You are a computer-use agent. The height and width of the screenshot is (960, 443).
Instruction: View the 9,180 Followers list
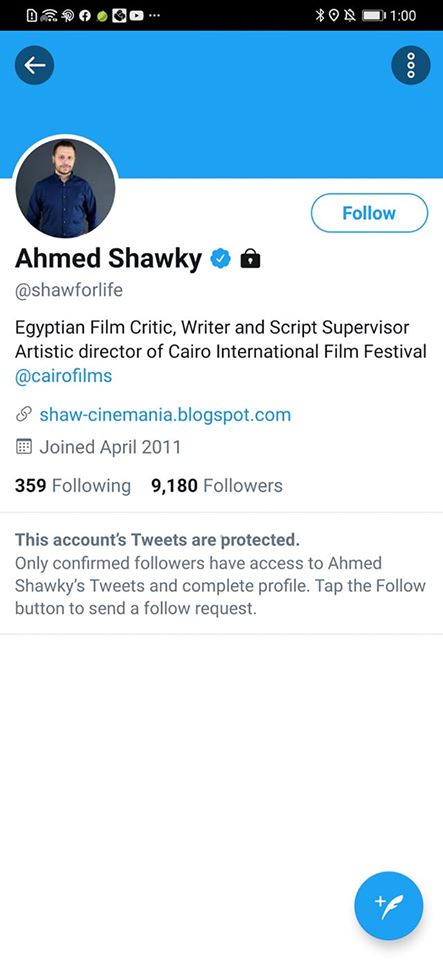[217, 486]
